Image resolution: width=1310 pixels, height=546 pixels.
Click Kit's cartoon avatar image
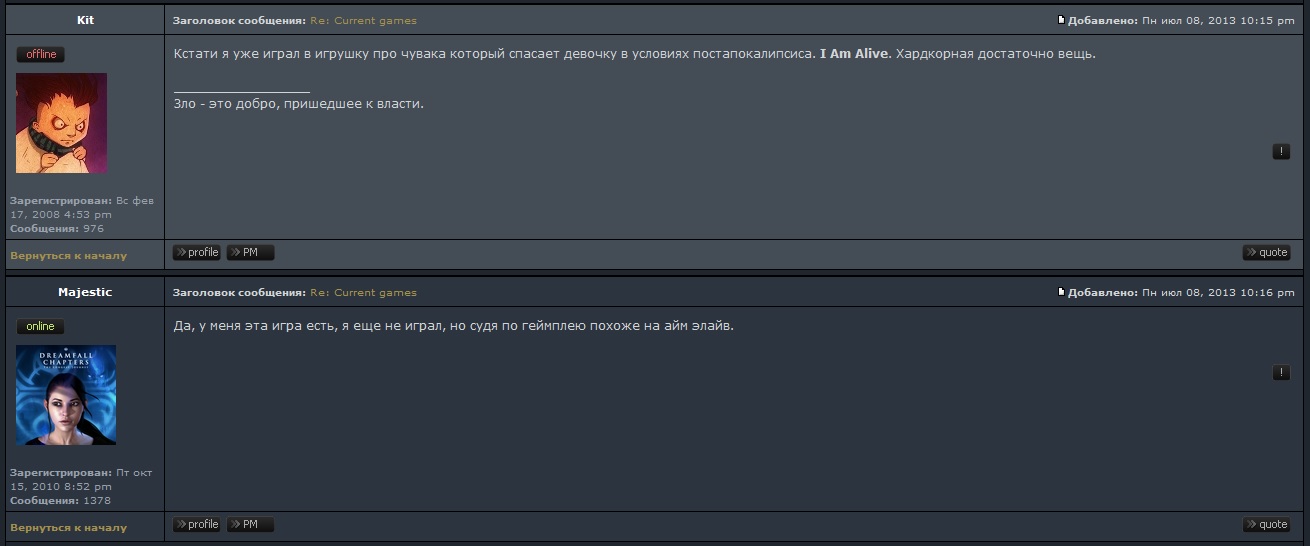(x=61, y=123)
